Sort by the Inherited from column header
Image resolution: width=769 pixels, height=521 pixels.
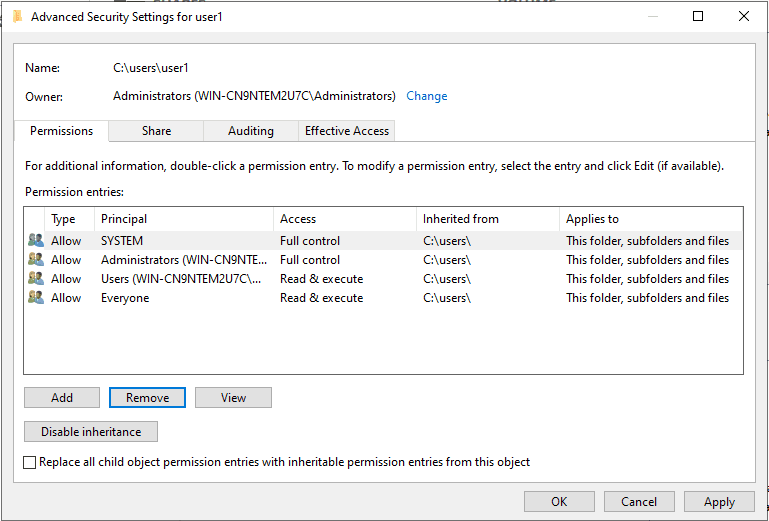(487, 219)
